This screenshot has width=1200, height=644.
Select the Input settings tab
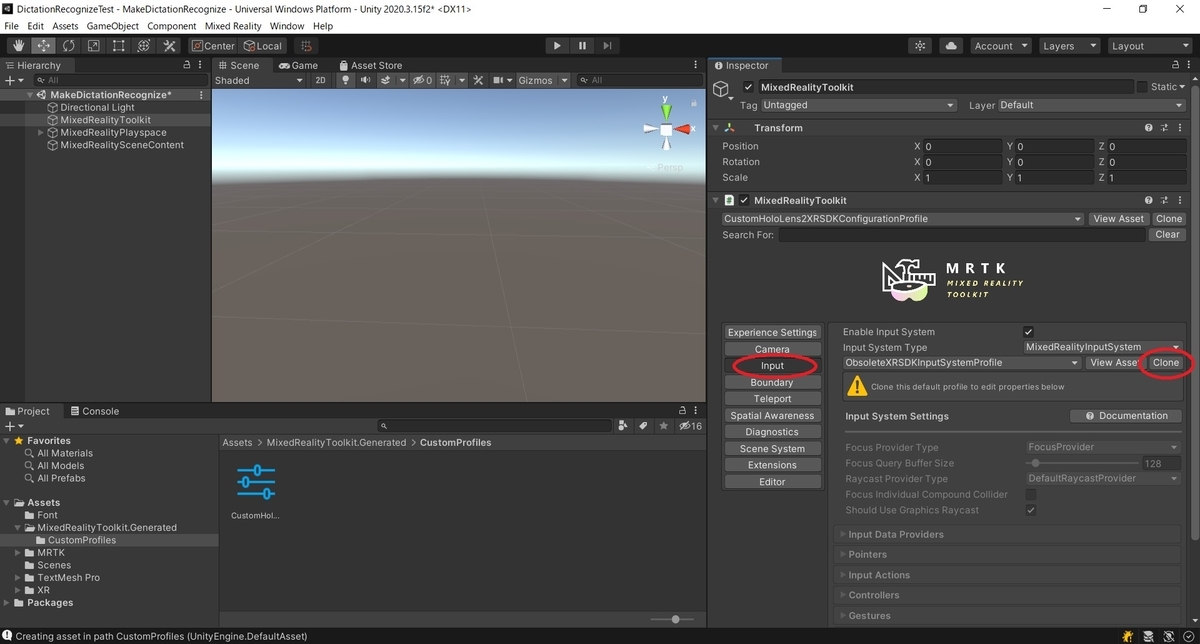(772, 366)
